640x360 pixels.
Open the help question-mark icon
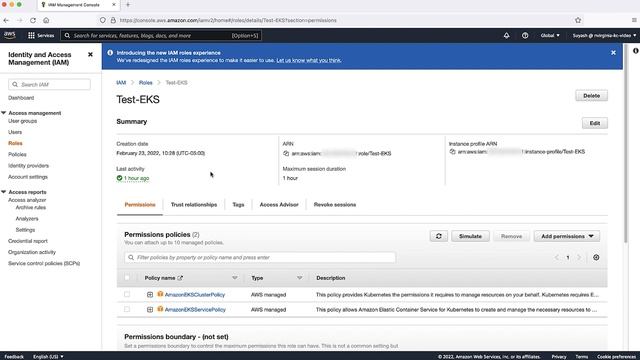525,36
